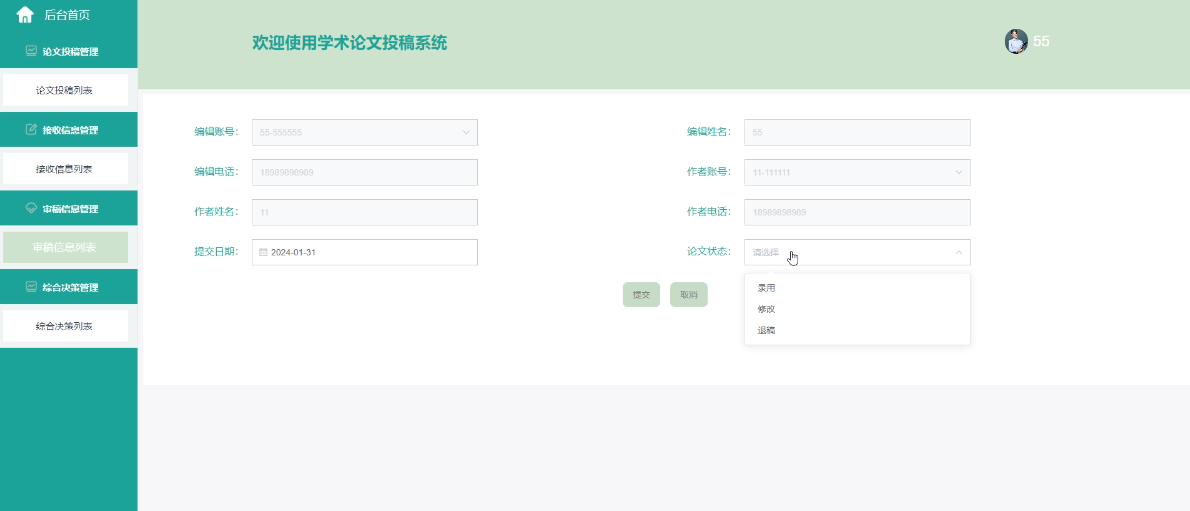The height and width of the screenshot is (511, 1190).
Task: Click the 论文状态 field label
Action: point(709,252)
